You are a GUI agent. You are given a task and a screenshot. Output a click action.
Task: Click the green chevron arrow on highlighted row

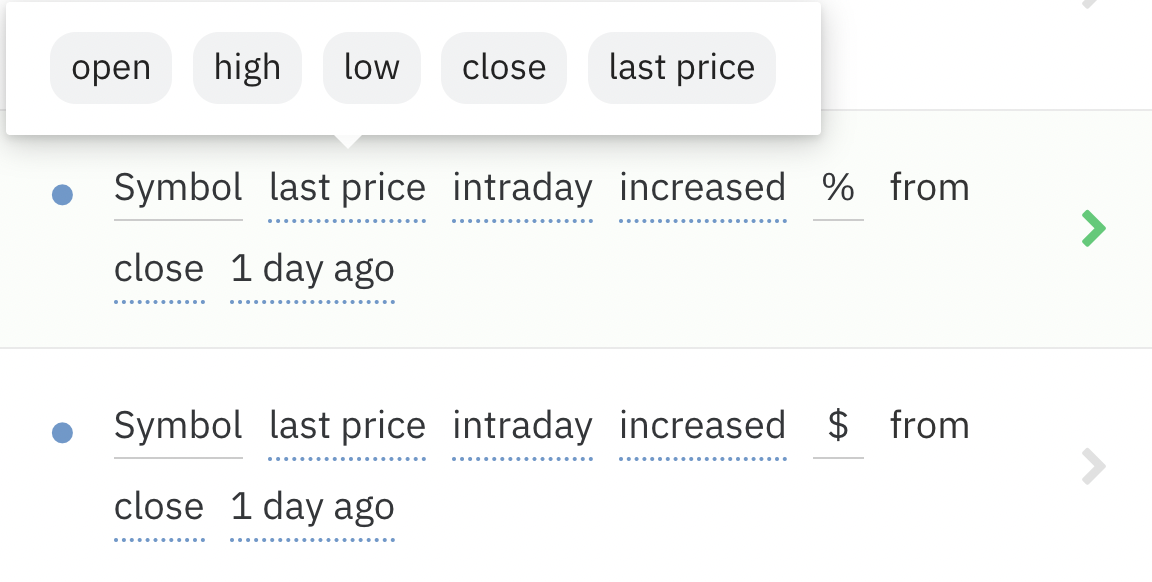point(1094,229)
